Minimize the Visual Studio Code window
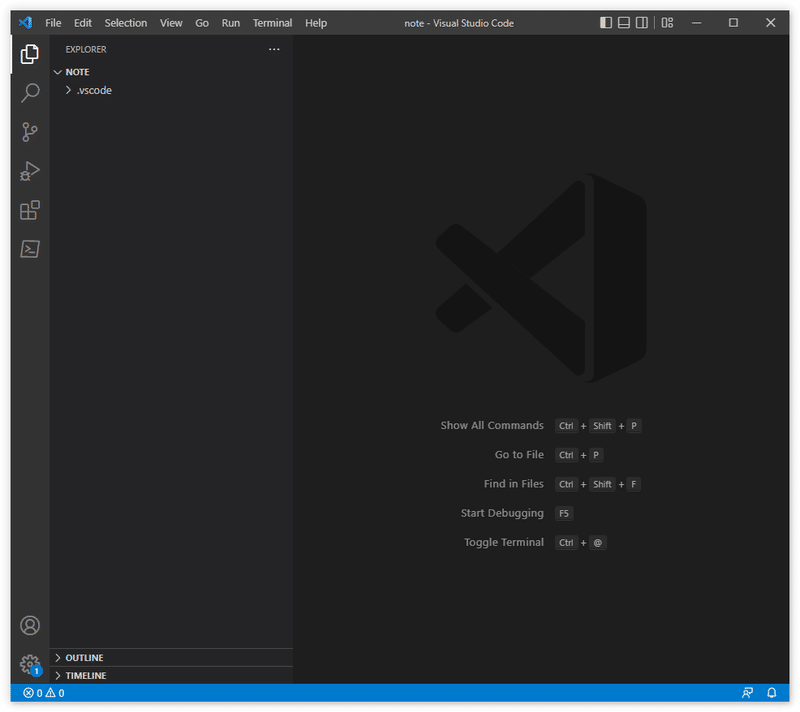The image size is (800, 712). point(696,23)
